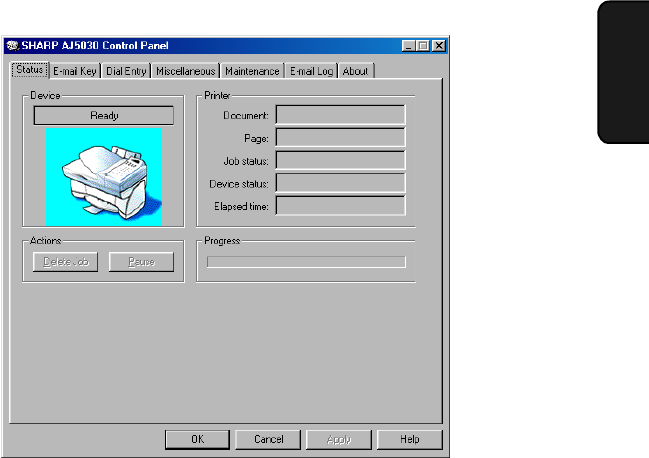The image size is (649, 458).
Task: Click the Page field
Action: click(x=340, y=137)
